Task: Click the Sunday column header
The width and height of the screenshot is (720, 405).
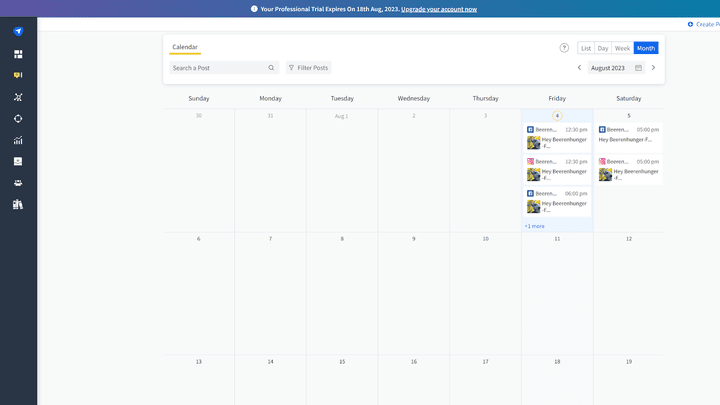Action: coord(199,98)
